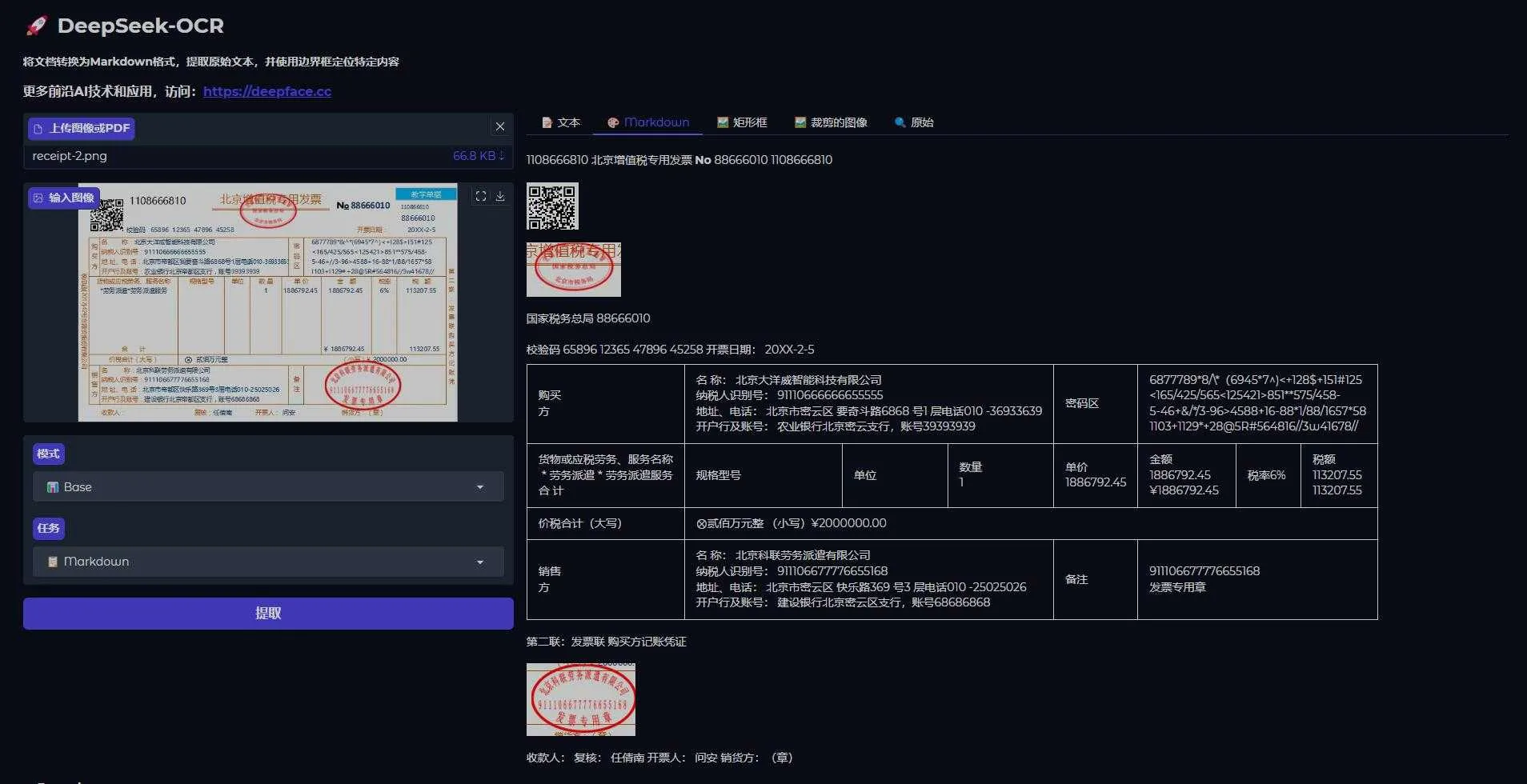Click the document icon on the 文本 tab
The image size is (1527, 784).
click(547, 122)
